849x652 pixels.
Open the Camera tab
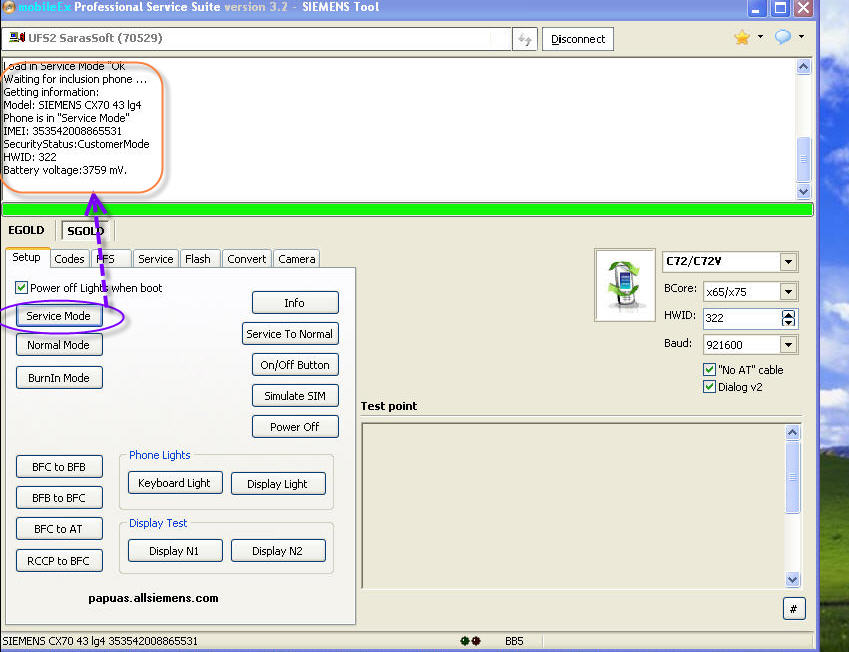[297, 259]
